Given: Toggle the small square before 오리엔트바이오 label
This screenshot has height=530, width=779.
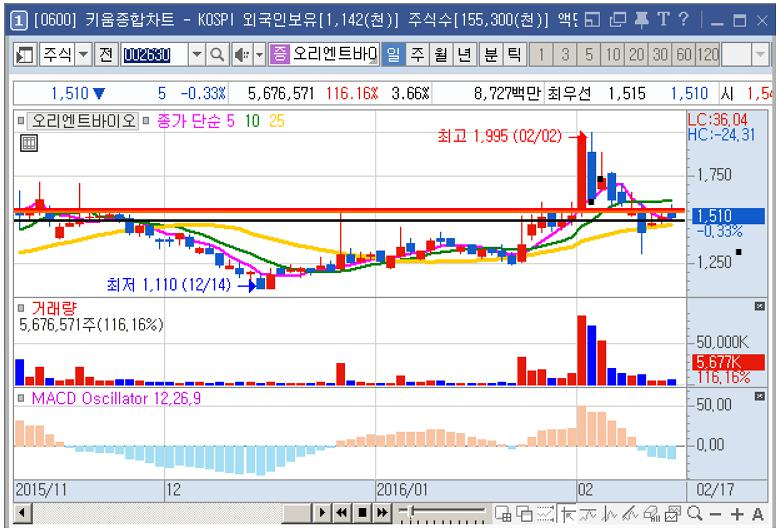Looking at the screenshot, I should pos(20,120).
